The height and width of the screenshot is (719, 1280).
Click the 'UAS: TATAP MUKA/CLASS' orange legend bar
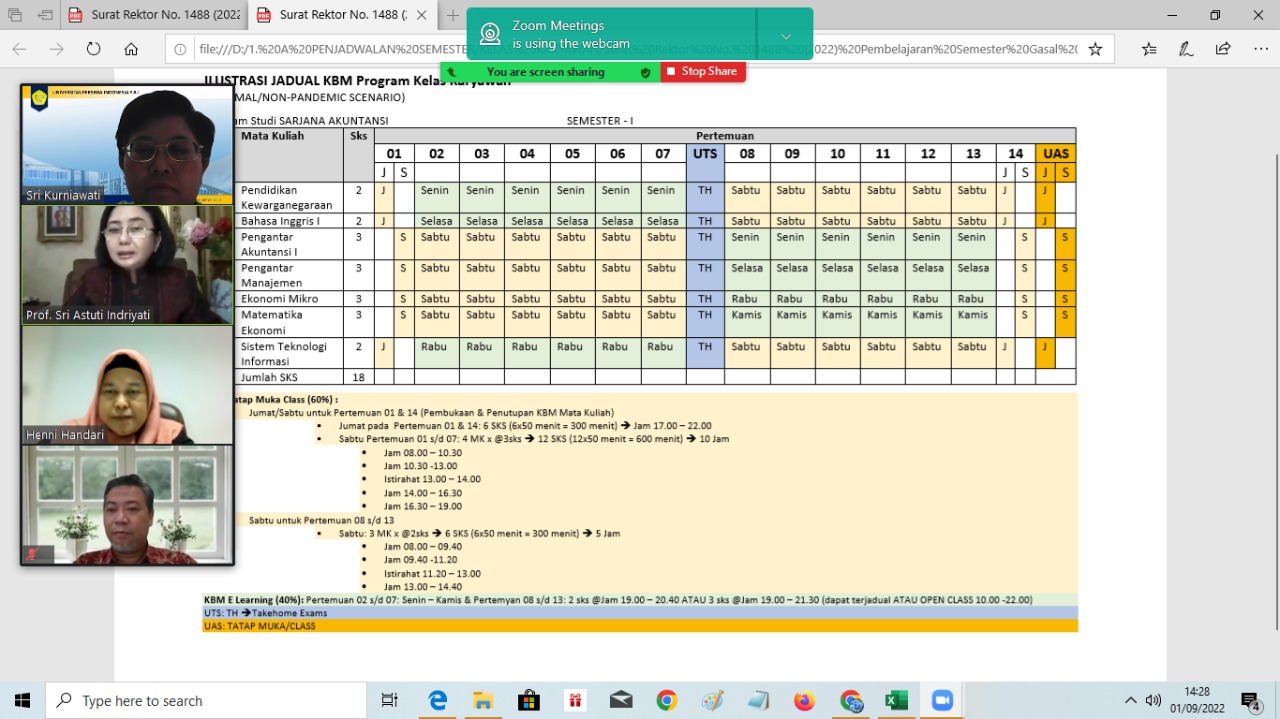pyautogui.click(x=640, y=626)
